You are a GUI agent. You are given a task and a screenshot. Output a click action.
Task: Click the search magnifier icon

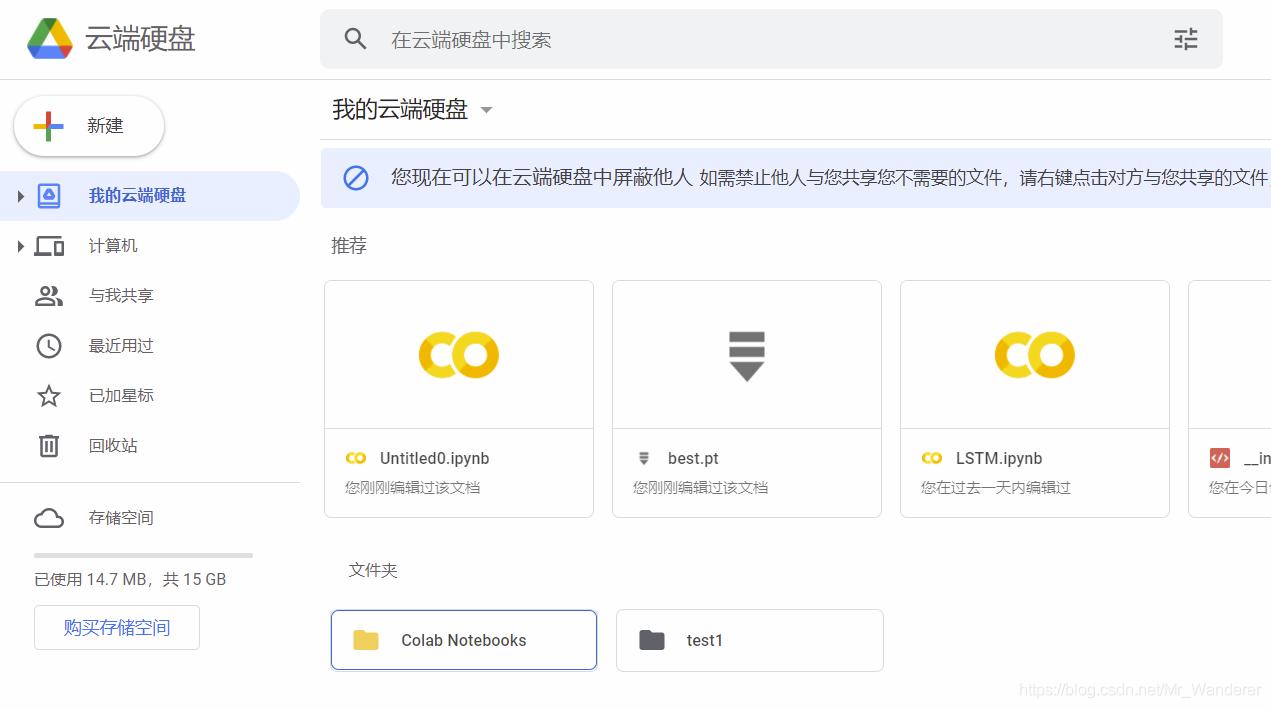[355, 39]
